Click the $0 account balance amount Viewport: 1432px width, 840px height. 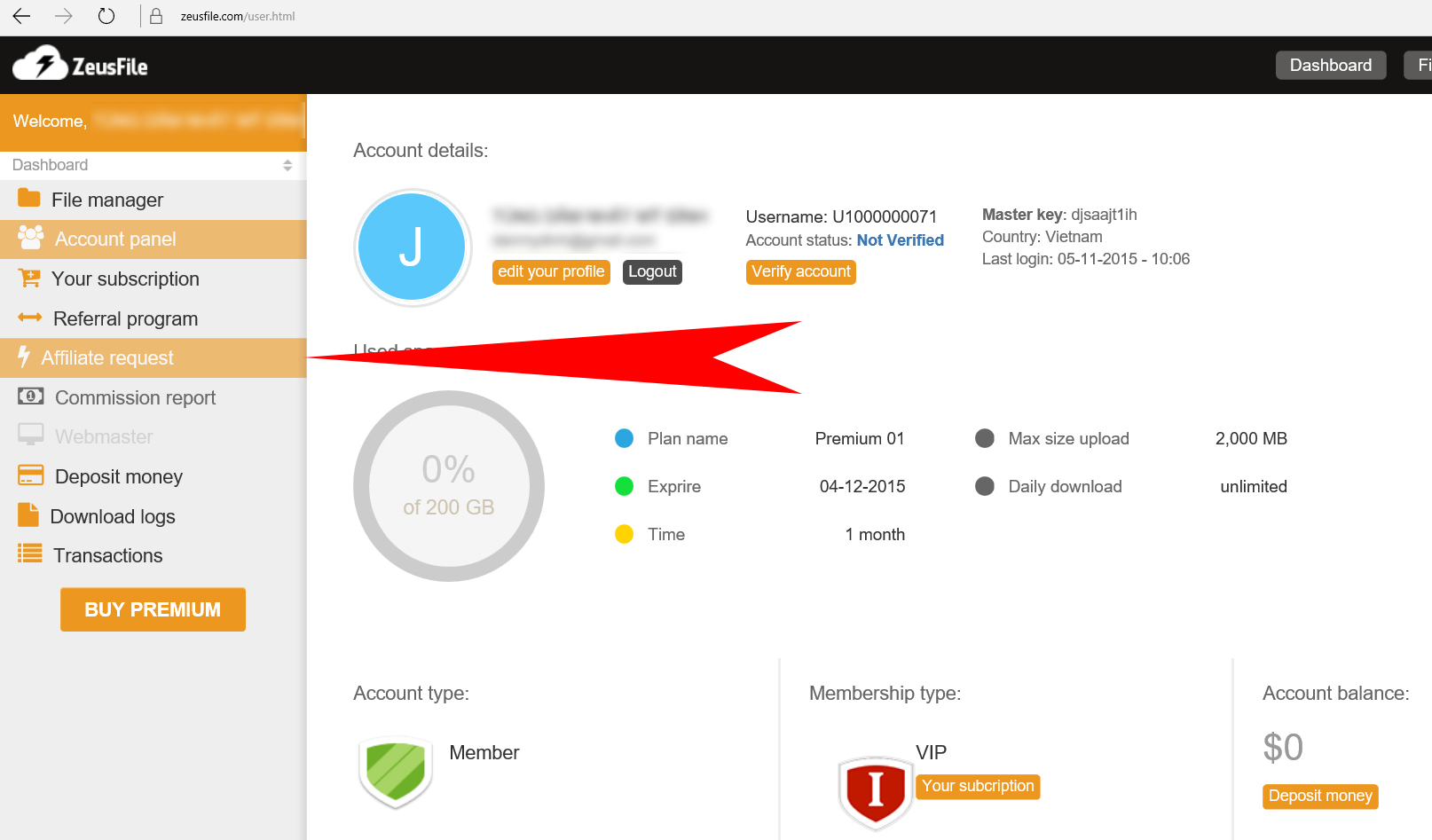coord(1283,748)
